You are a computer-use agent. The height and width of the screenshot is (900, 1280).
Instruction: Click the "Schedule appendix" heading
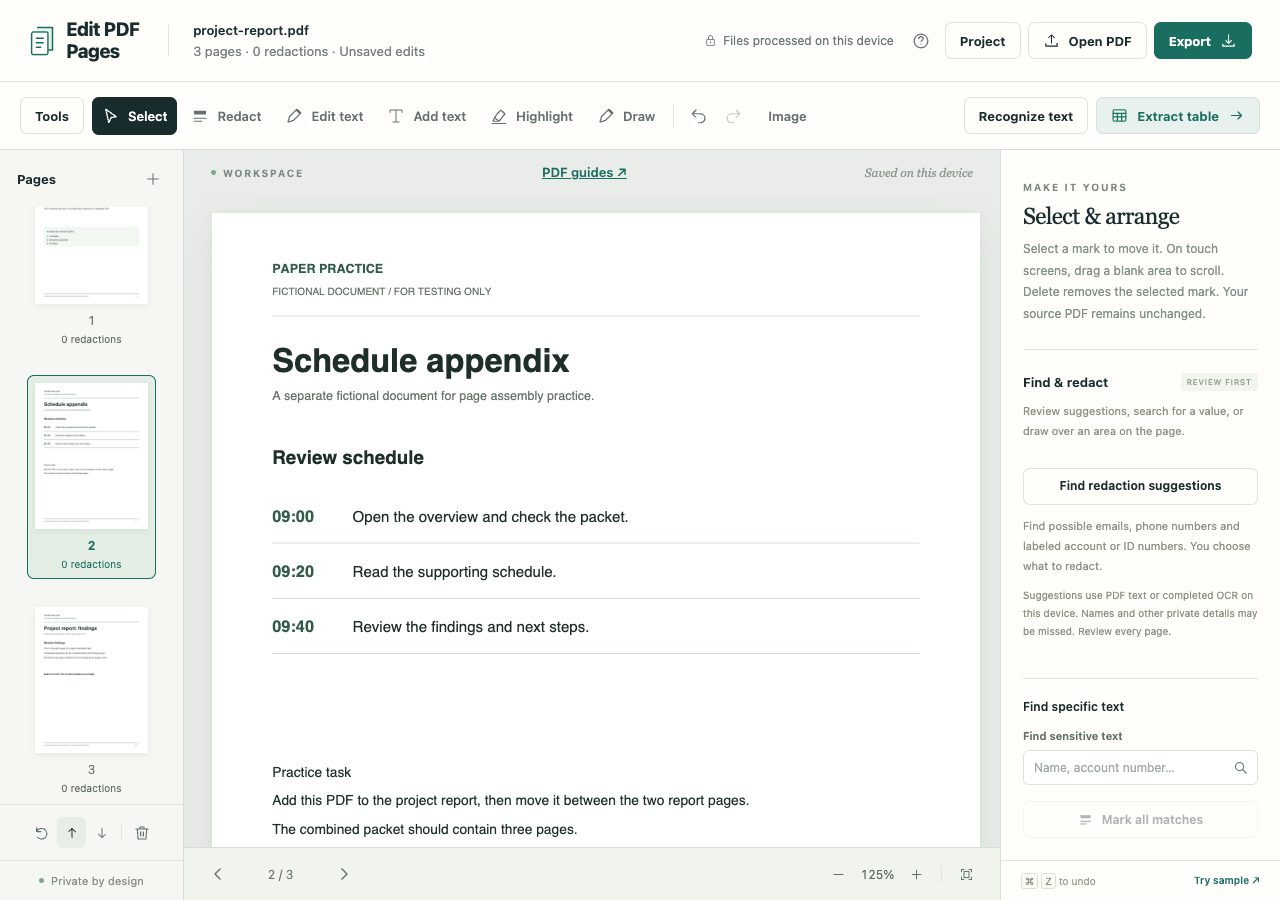point(421,360)
